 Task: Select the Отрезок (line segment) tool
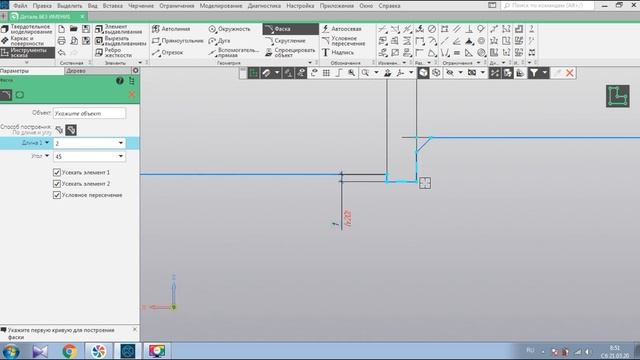point(168,53)
